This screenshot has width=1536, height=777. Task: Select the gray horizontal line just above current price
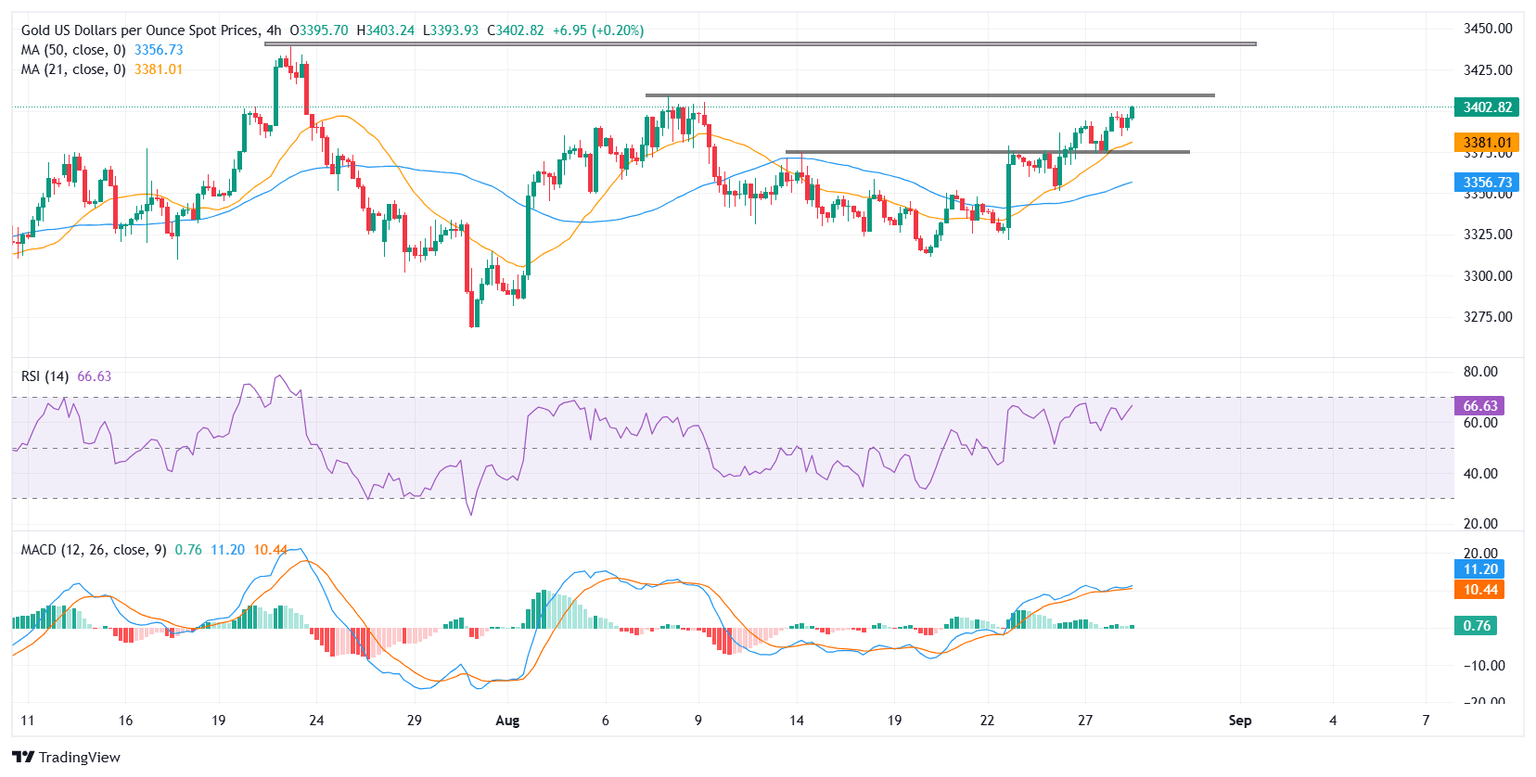[930, 95]
